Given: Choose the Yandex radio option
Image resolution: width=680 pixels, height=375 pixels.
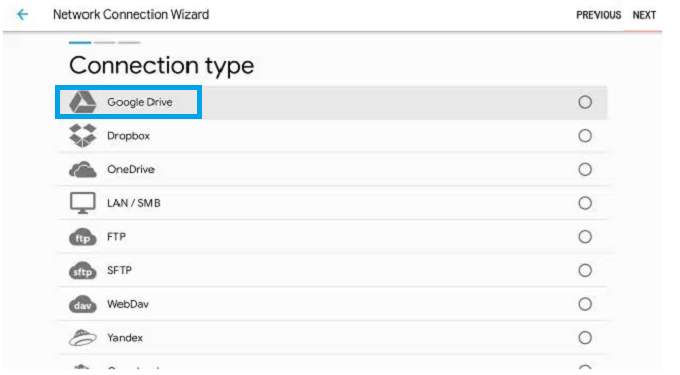Looking at the screenshot, I should [585, 338].
